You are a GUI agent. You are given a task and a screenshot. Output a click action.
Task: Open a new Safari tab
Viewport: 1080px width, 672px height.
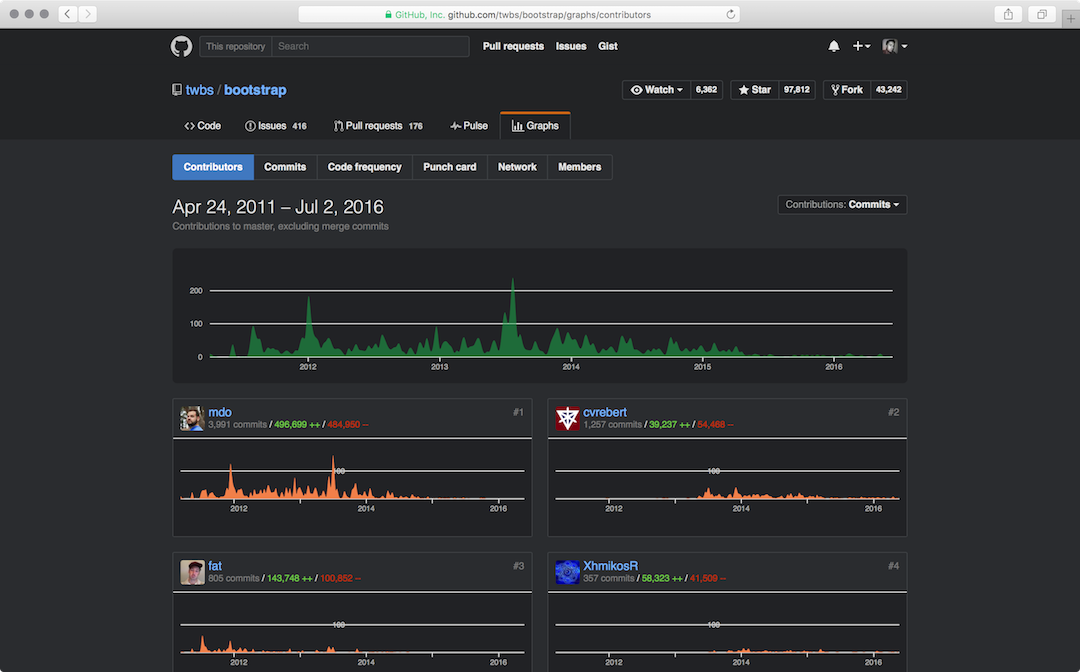click(1070, 19)
